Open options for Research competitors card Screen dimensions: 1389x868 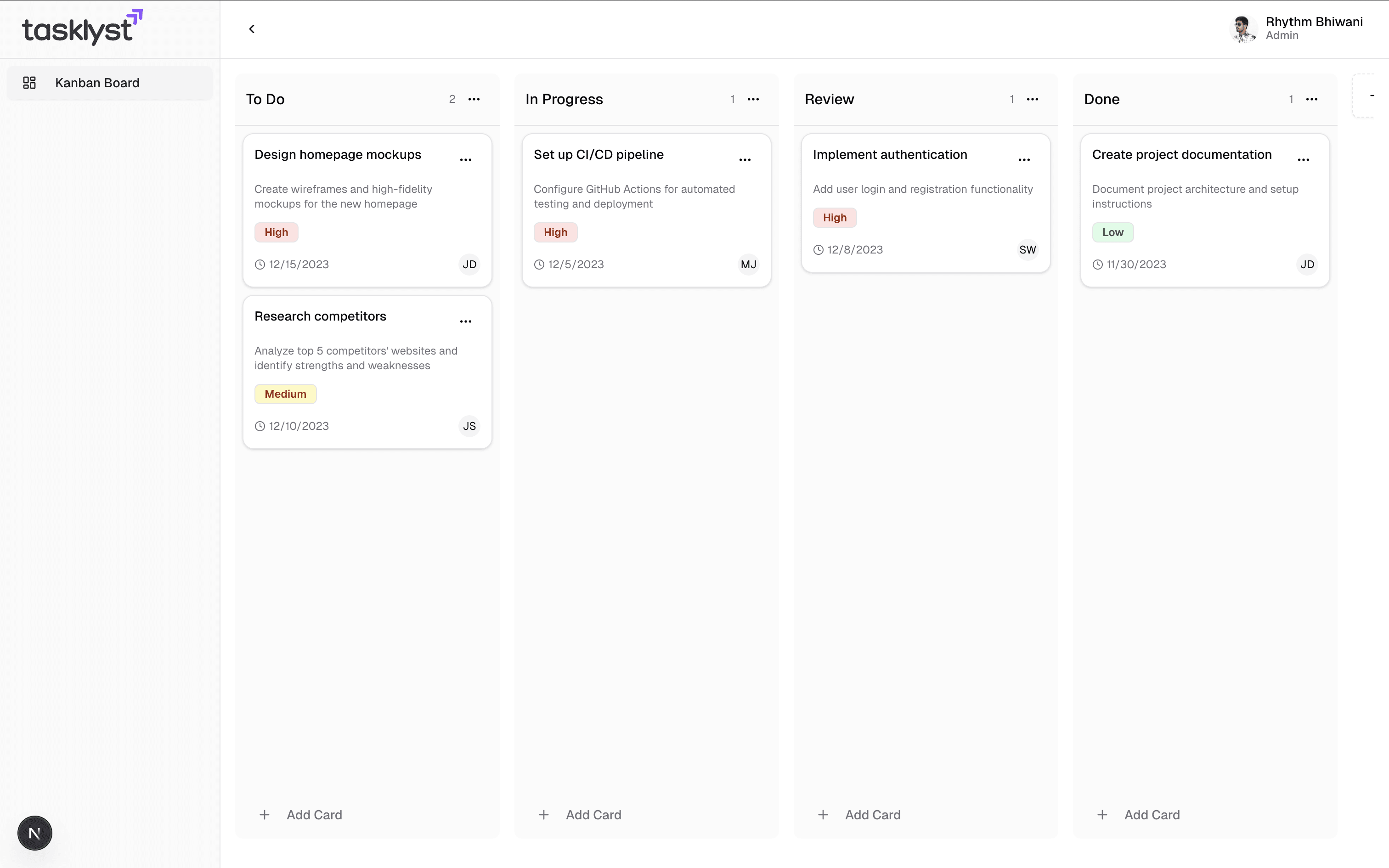pyautogui.click(x=465, y=321)
